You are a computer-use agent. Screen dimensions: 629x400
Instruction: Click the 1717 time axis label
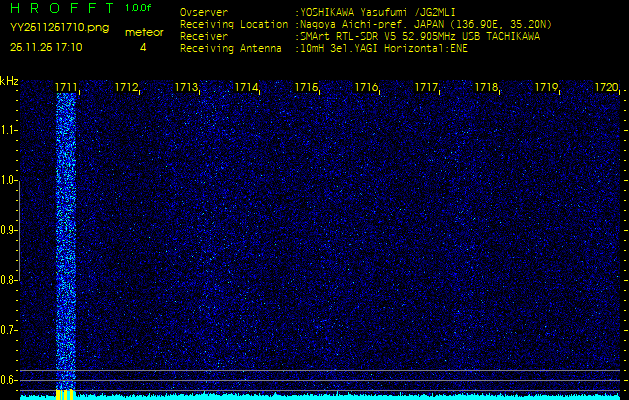click(426, 87)
